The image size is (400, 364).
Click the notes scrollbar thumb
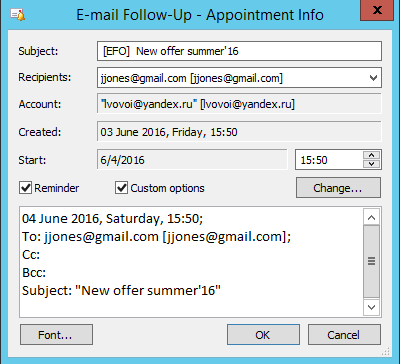[x=371, y=261]
